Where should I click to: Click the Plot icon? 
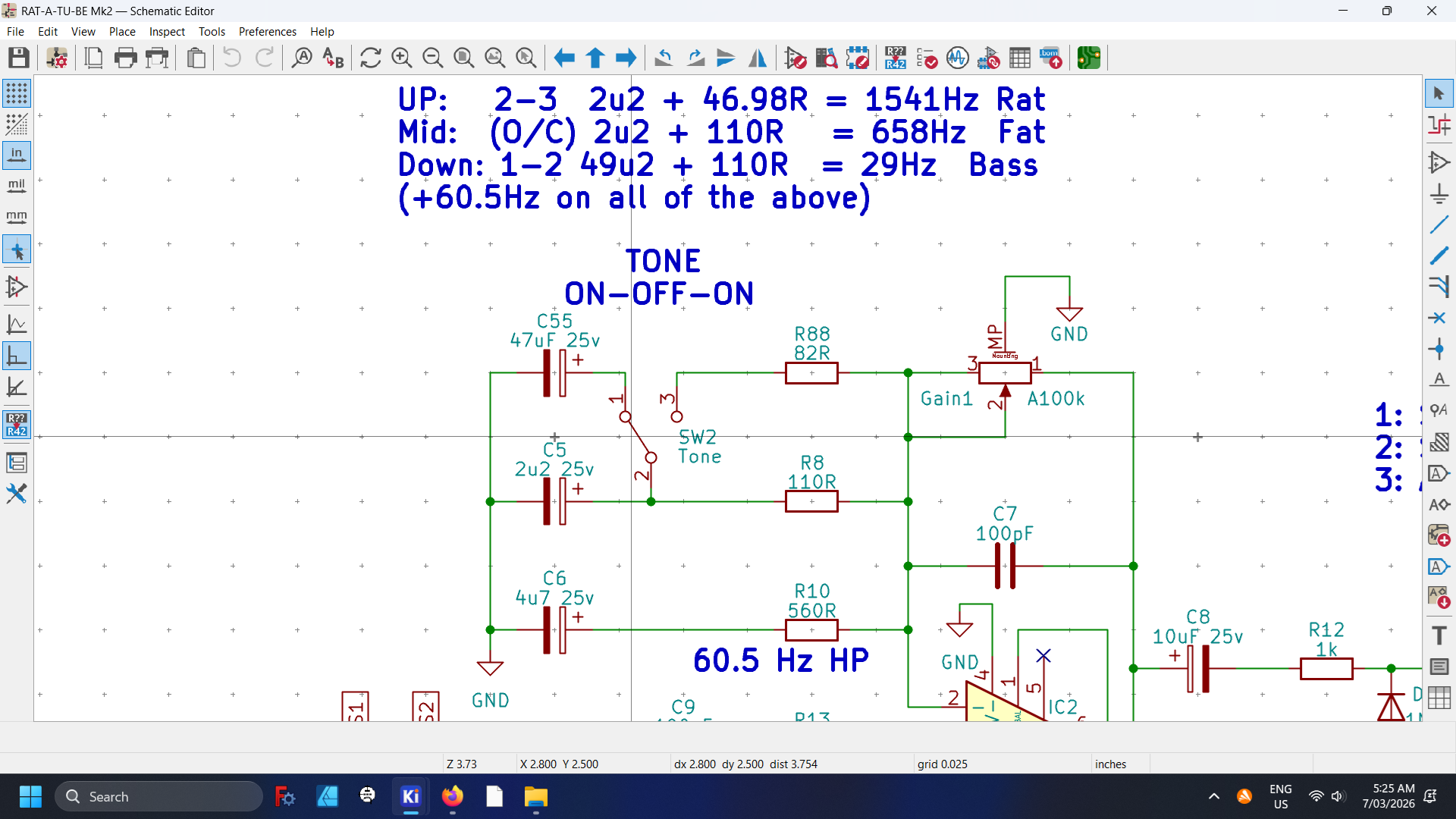point(157,58)
